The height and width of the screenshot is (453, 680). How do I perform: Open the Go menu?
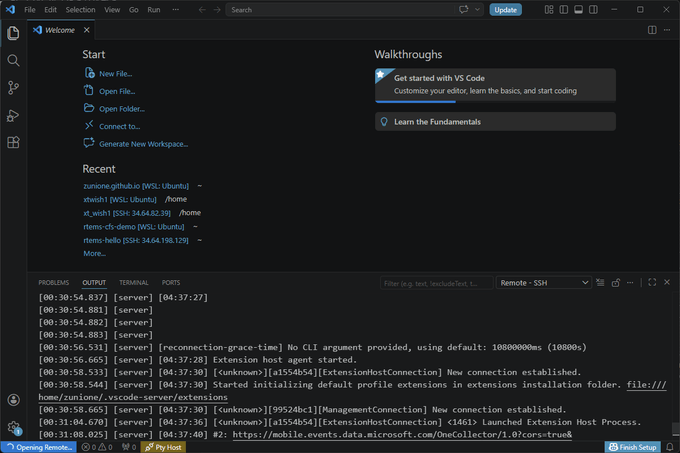(134, 10)
